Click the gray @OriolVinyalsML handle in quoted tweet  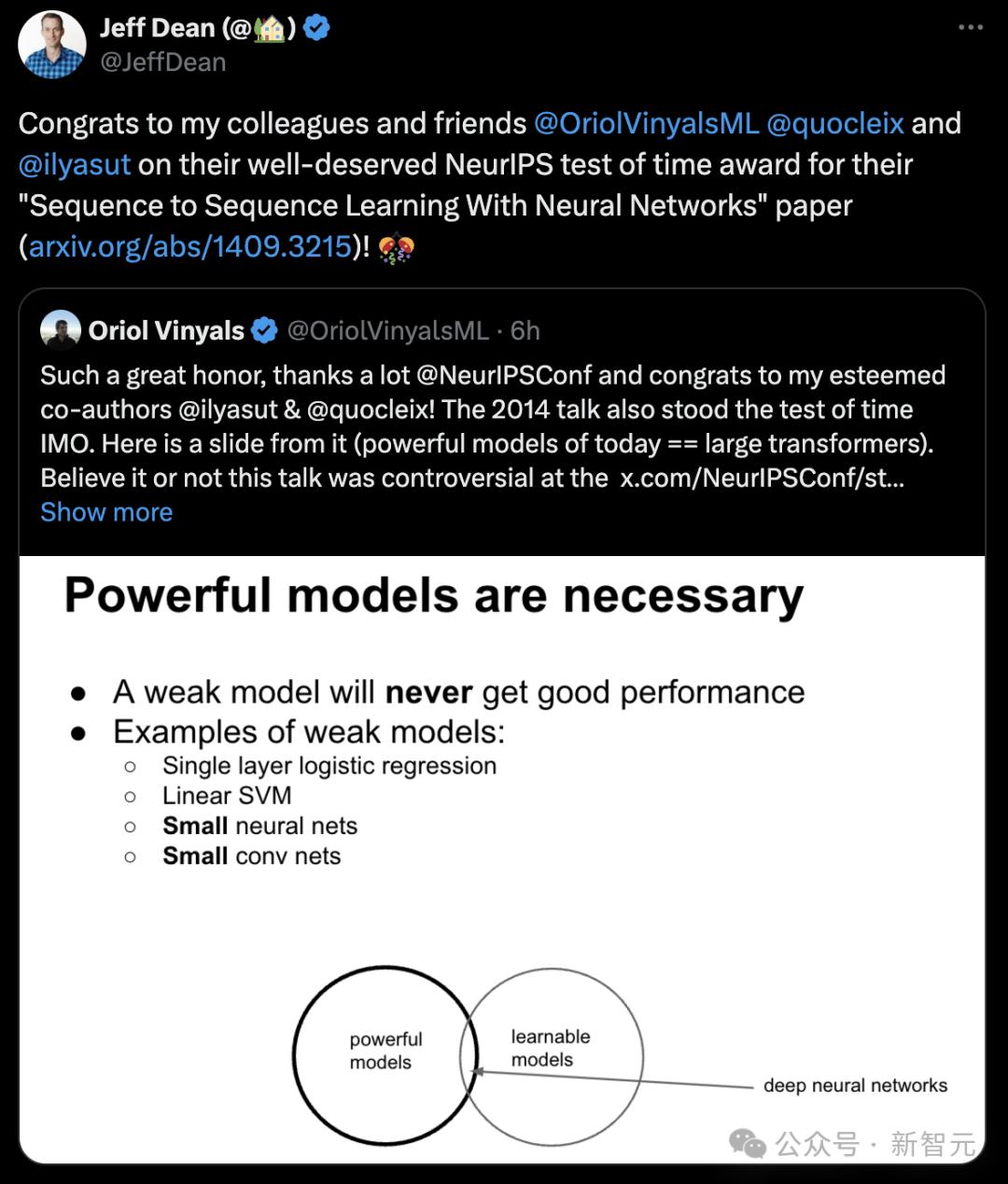(387, 330)
